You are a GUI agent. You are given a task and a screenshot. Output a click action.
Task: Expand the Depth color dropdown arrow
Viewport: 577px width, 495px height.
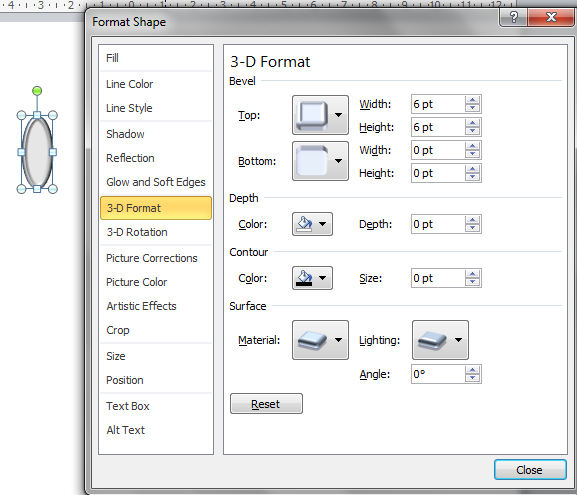pyautogui.click(x=323, y=224)
